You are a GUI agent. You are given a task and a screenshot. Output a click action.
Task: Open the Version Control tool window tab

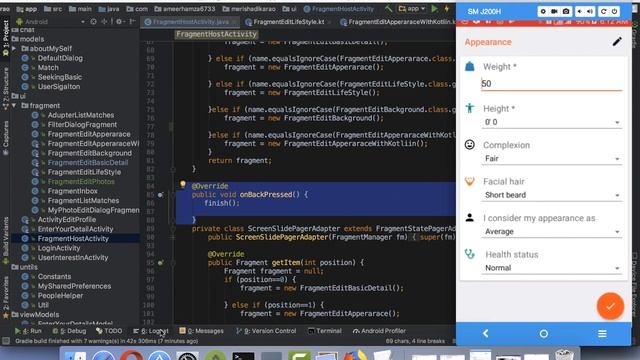point(266,331)
